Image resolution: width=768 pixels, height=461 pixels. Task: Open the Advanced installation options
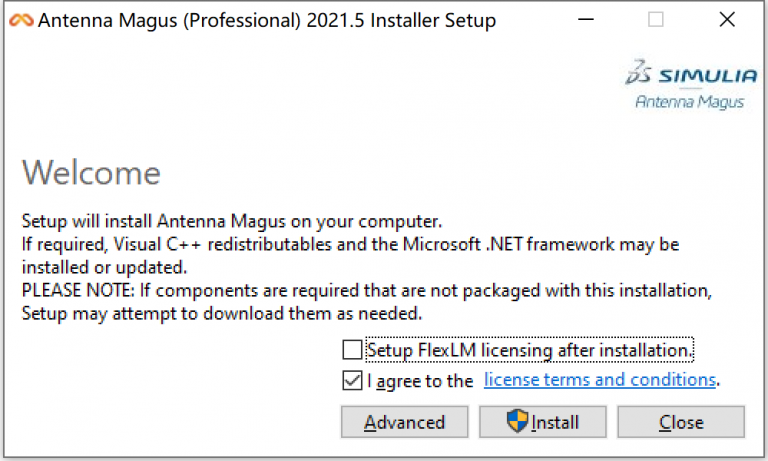[404, 422]
